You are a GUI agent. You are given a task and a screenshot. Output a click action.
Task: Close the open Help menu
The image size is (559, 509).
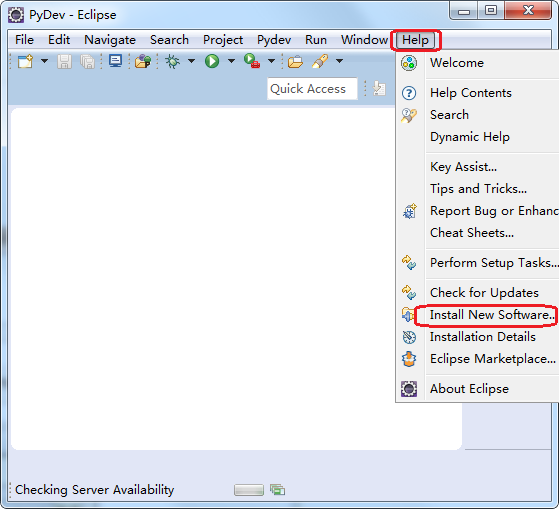click(x=415, y=40)
